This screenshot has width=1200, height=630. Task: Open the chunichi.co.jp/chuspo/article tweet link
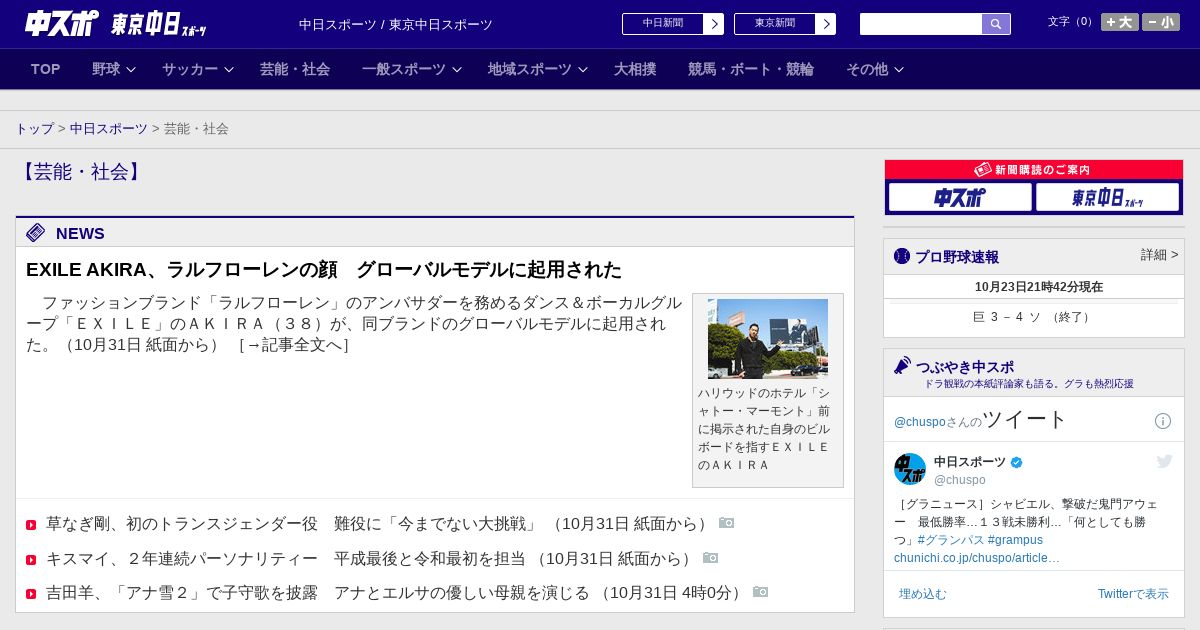coord(977,558)
